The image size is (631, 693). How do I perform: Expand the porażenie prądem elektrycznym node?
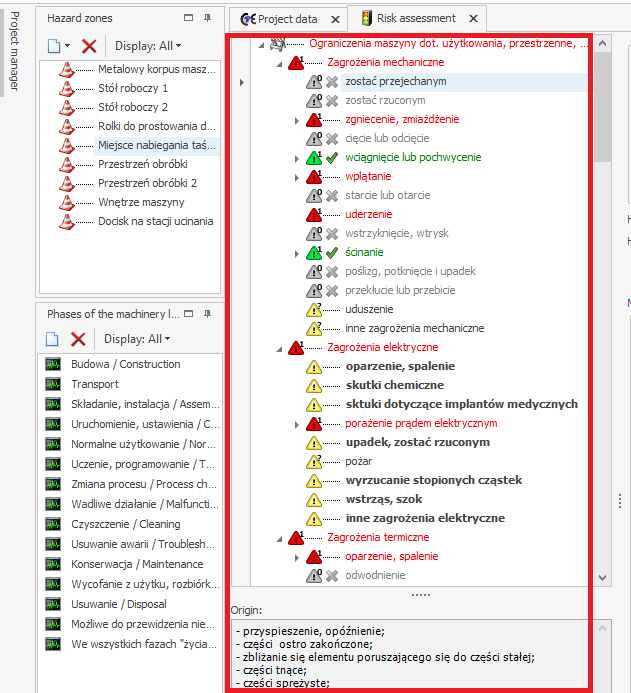pos(297,424)
